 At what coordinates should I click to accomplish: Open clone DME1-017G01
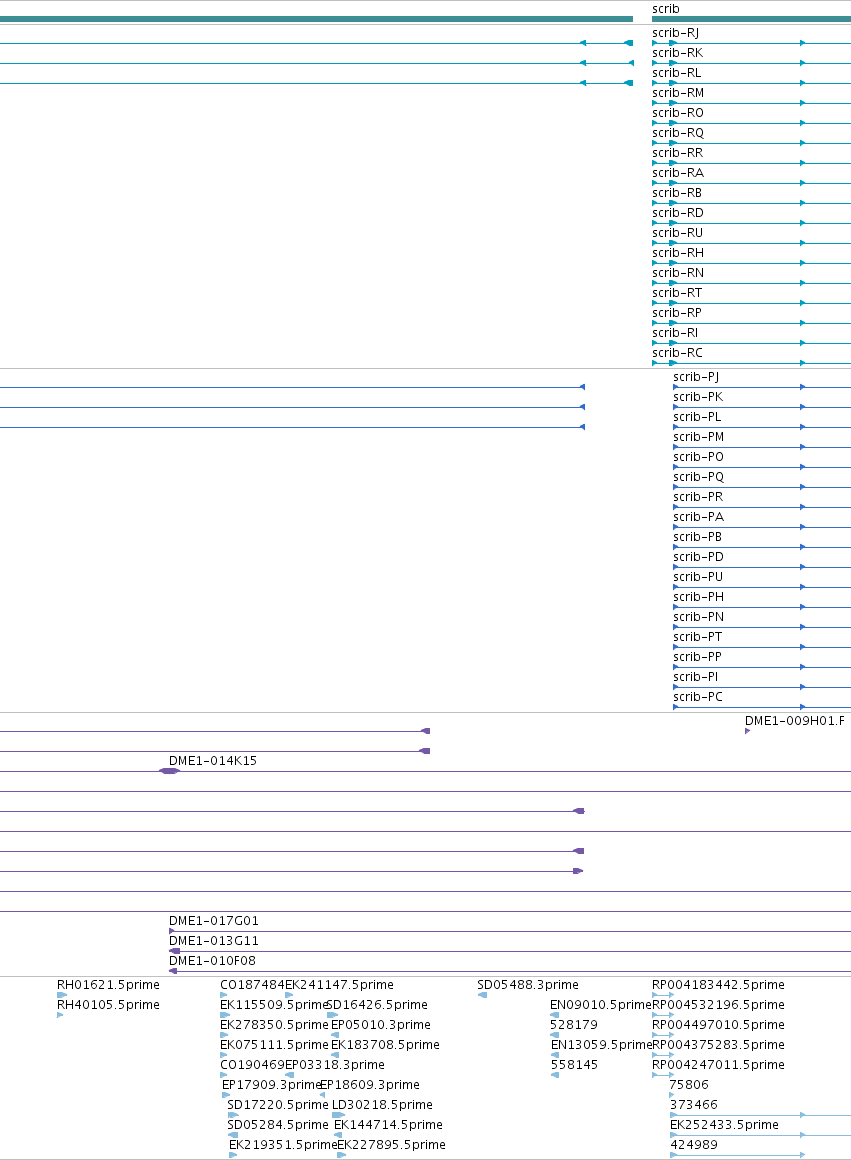pos(214,920)
